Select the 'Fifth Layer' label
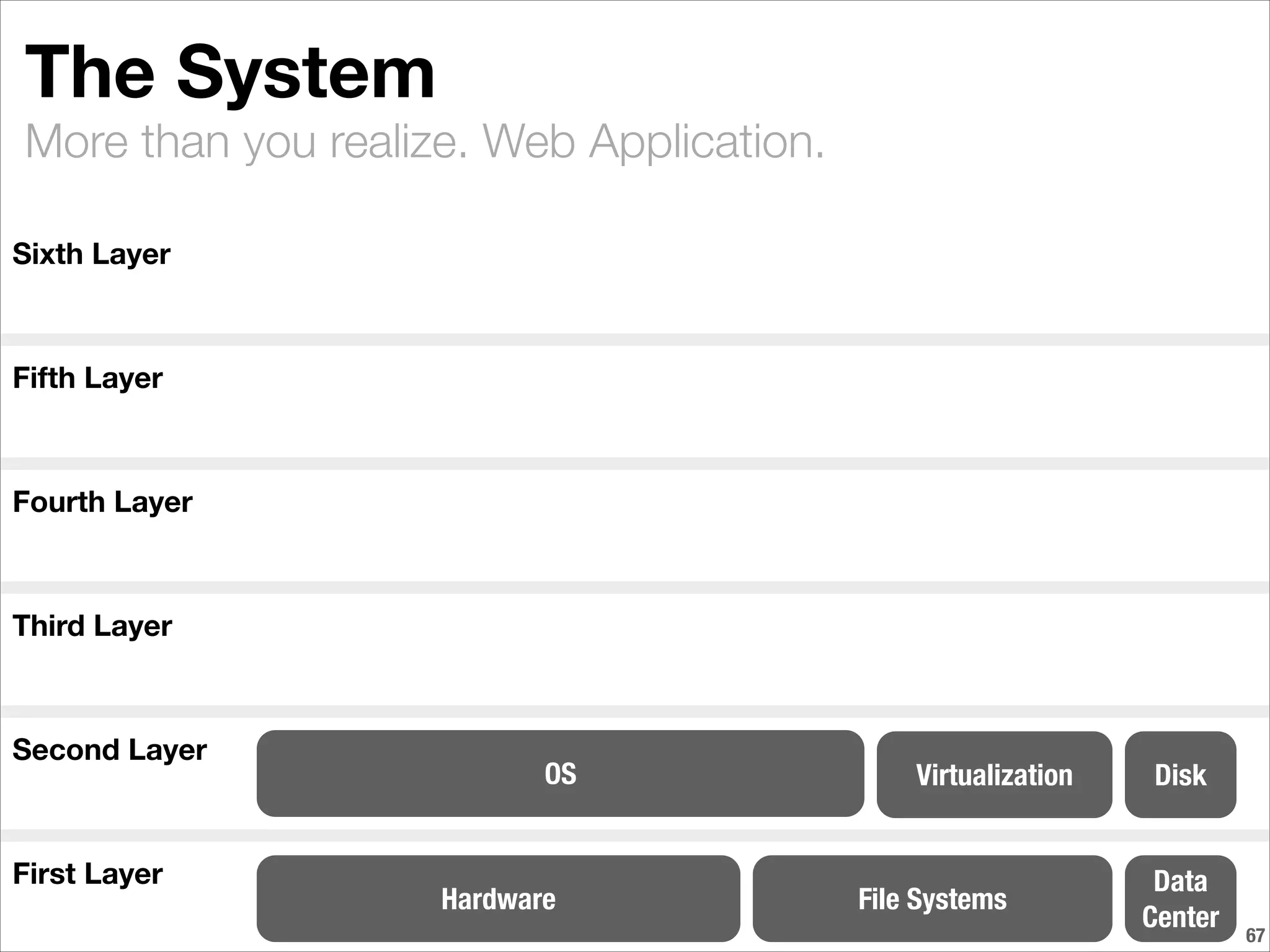This screenshot has width=1270, height=952. coord(87,379)
